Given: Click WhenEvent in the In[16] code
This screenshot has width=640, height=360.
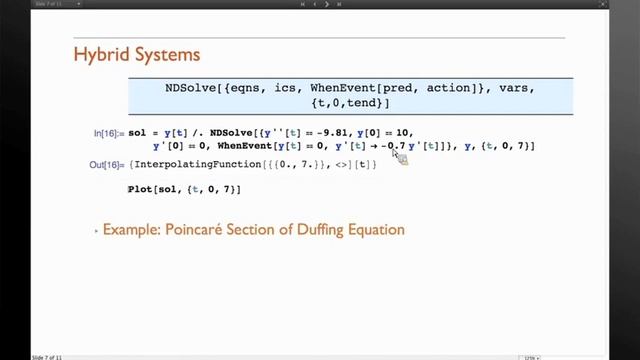Looking at the screenshot, I should pos(245,146).
